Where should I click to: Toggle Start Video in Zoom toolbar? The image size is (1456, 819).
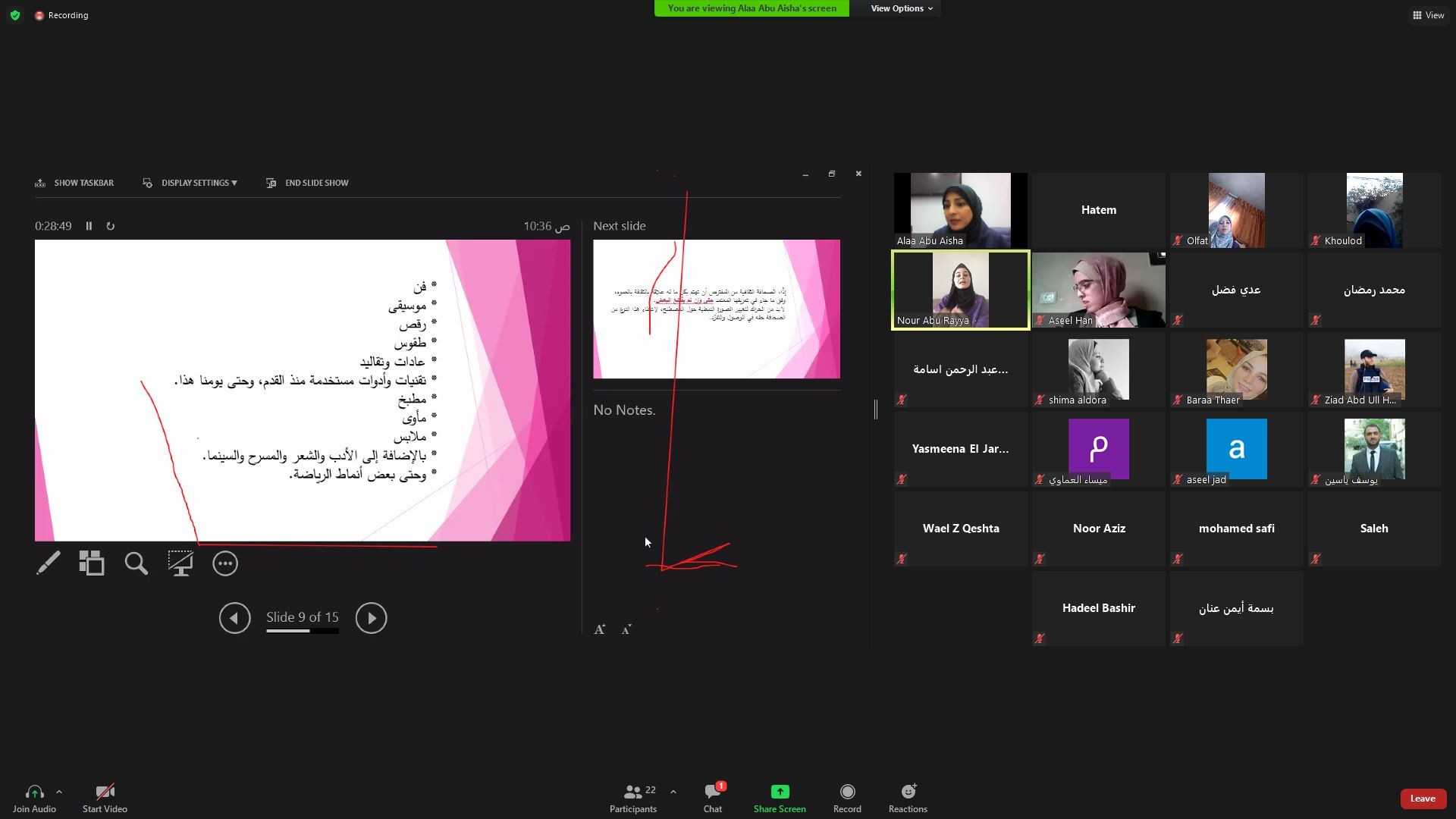point(105,799)
